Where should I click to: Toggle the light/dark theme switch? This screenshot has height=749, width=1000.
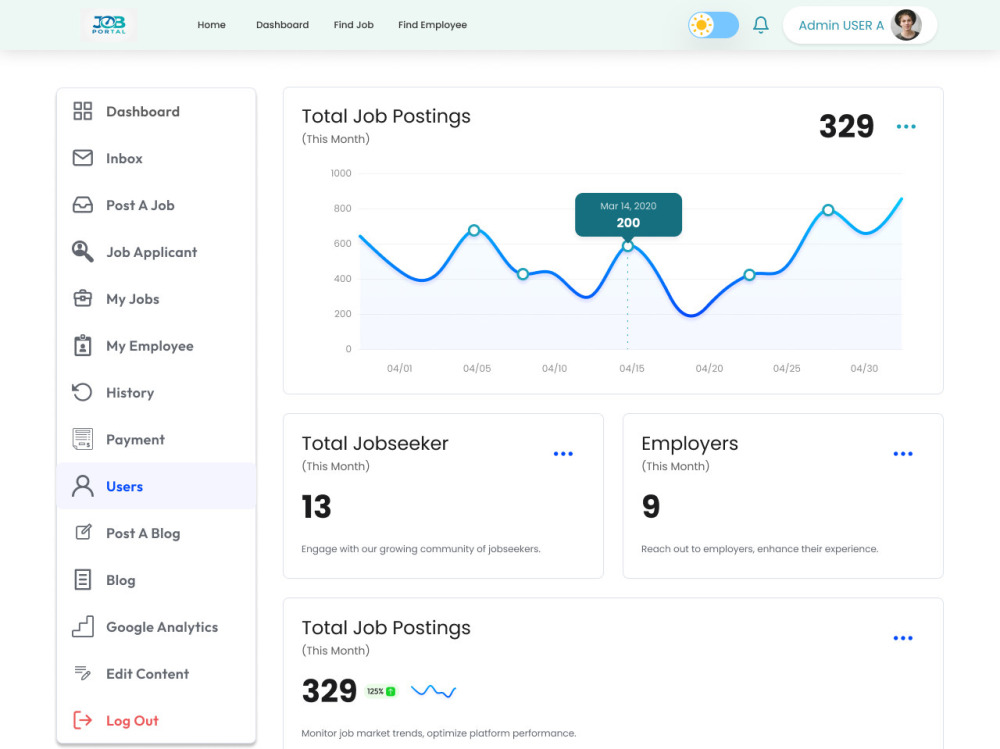click(x=713, y=25)
